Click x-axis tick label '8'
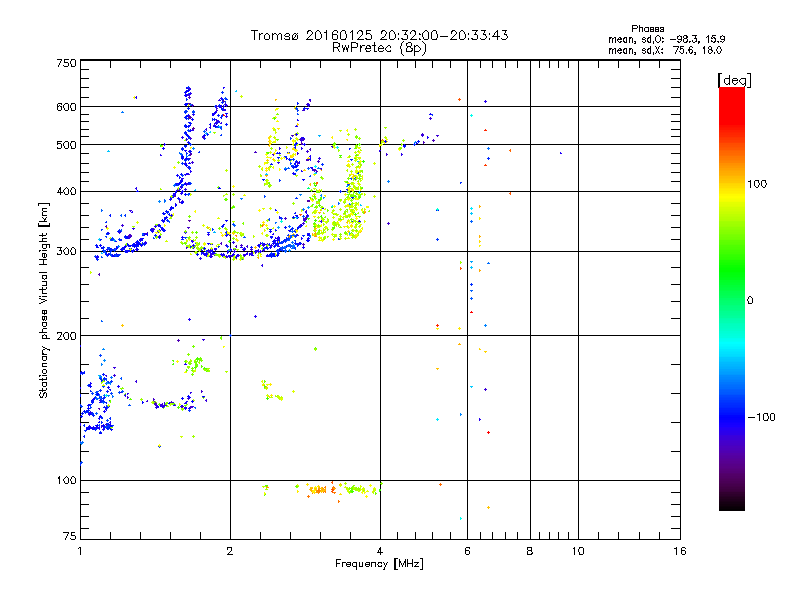 530,551
